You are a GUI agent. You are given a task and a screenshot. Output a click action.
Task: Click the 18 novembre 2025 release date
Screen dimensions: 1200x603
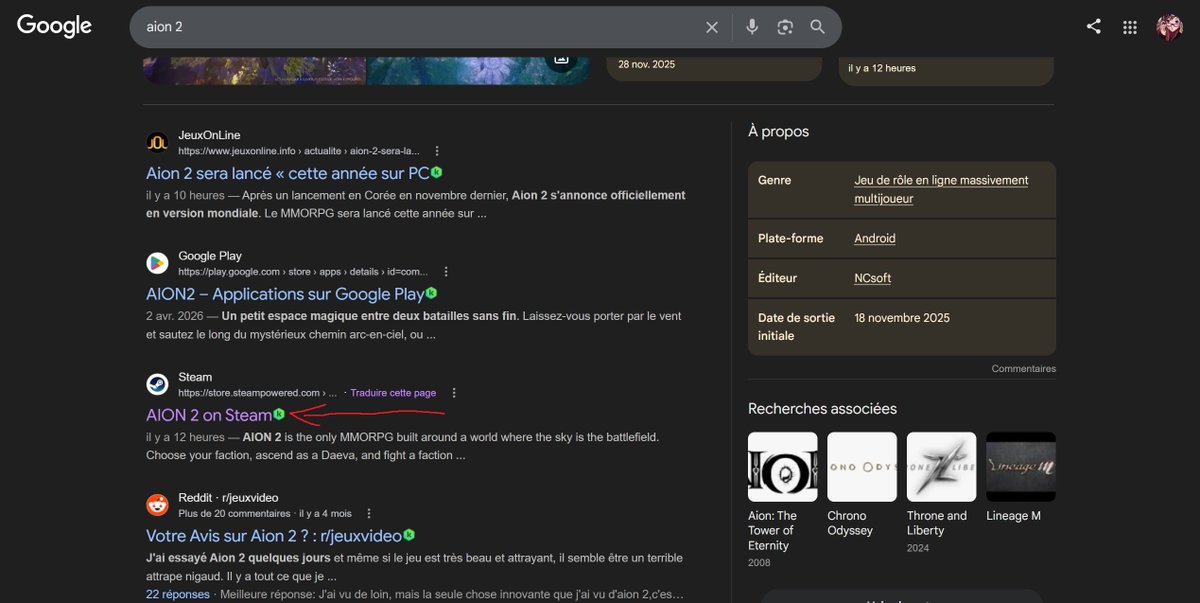[x=902, y=318]
